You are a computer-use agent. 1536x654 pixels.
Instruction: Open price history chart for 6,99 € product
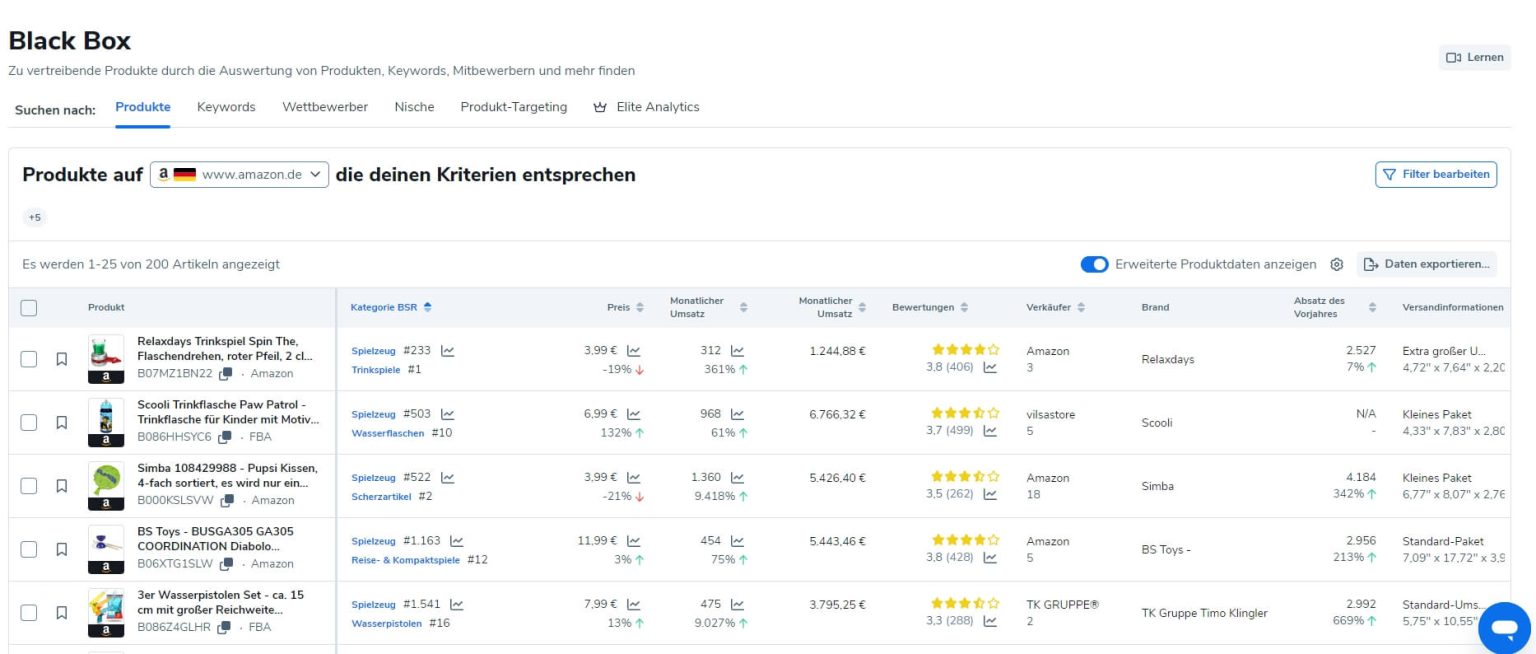point(633,414)
